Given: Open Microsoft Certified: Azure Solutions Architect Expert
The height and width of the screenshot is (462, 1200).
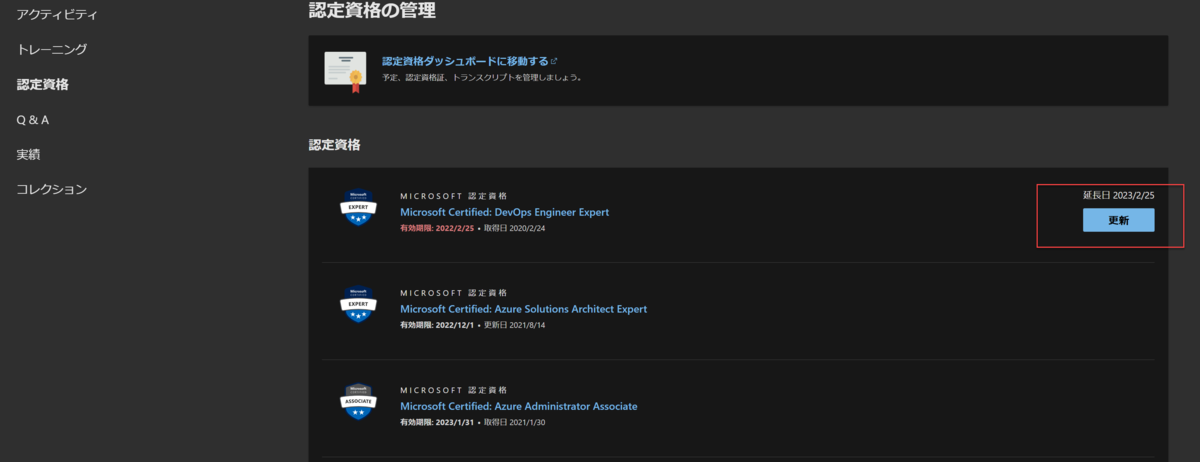Looking at the screenshot, I should (x=523, y=309).
